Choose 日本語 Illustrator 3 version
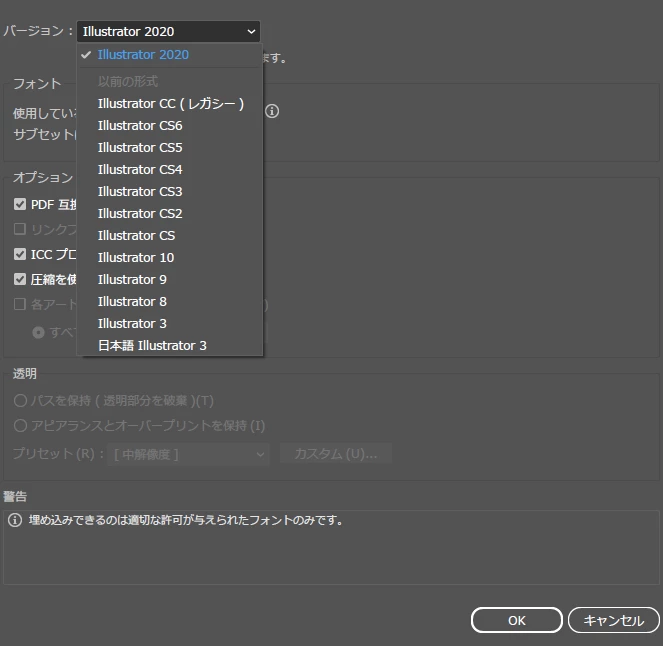663x646 pixels. click(170, 345)
